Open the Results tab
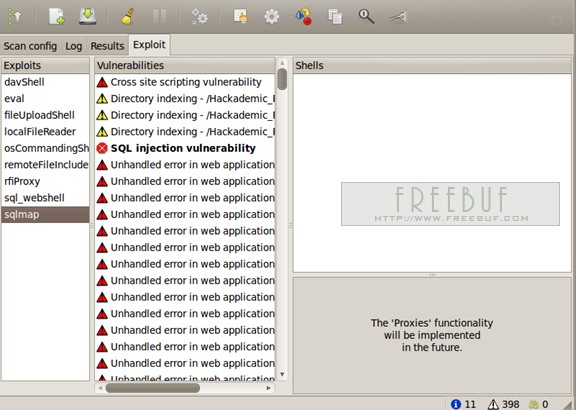Viewport: 576px width, 410px height. 107,46
